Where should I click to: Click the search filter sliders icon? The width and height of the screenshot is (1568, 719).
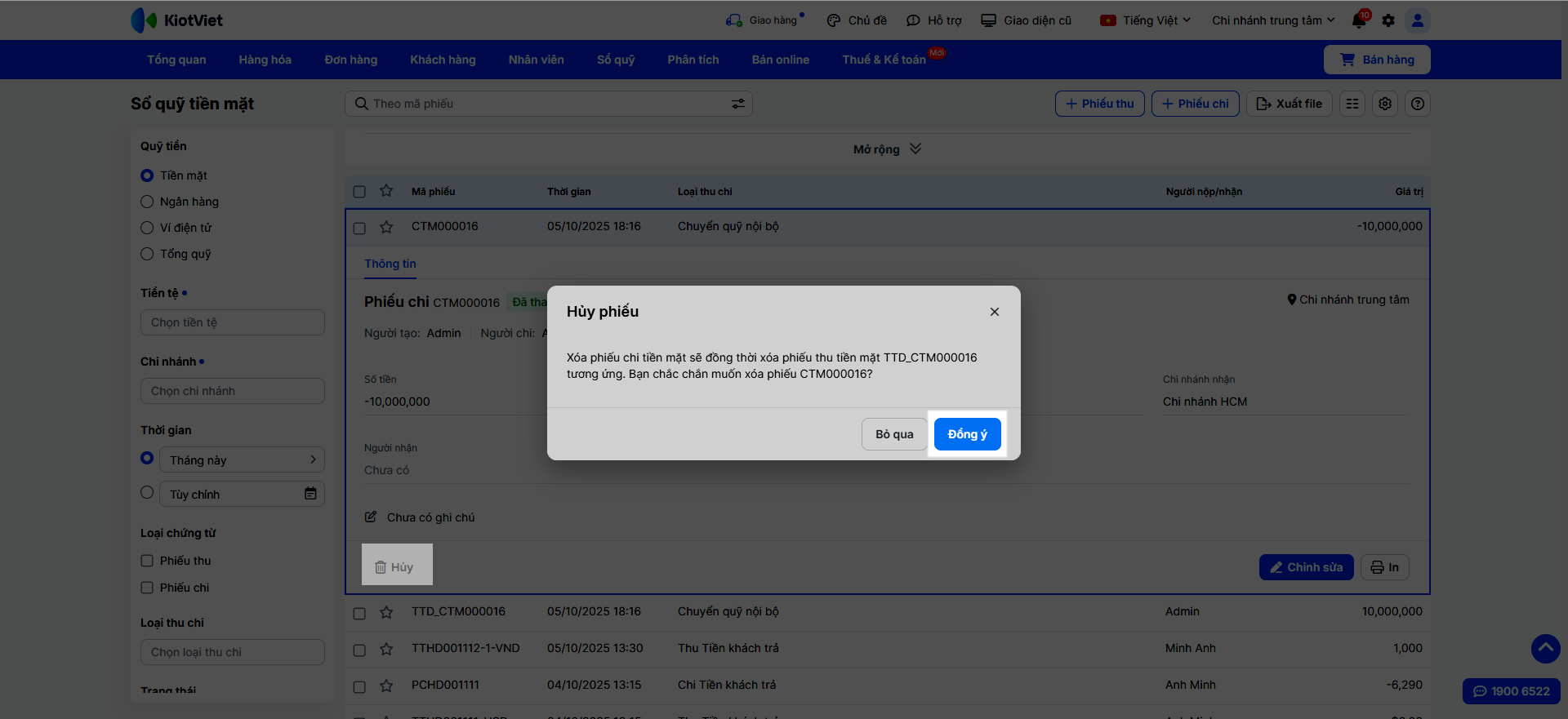point(738,104)
